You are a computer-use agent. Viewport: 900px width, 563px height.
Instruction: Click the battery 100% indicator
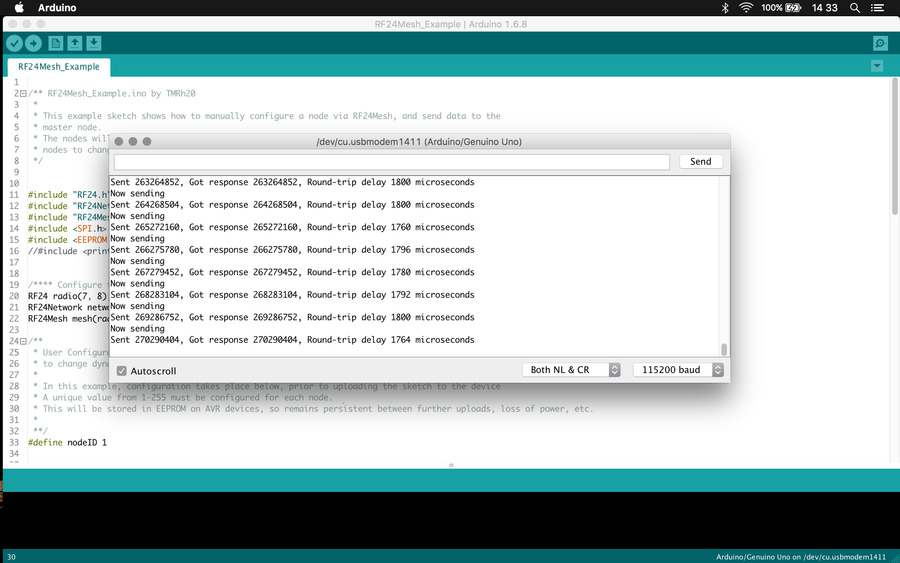click(781, 7)
